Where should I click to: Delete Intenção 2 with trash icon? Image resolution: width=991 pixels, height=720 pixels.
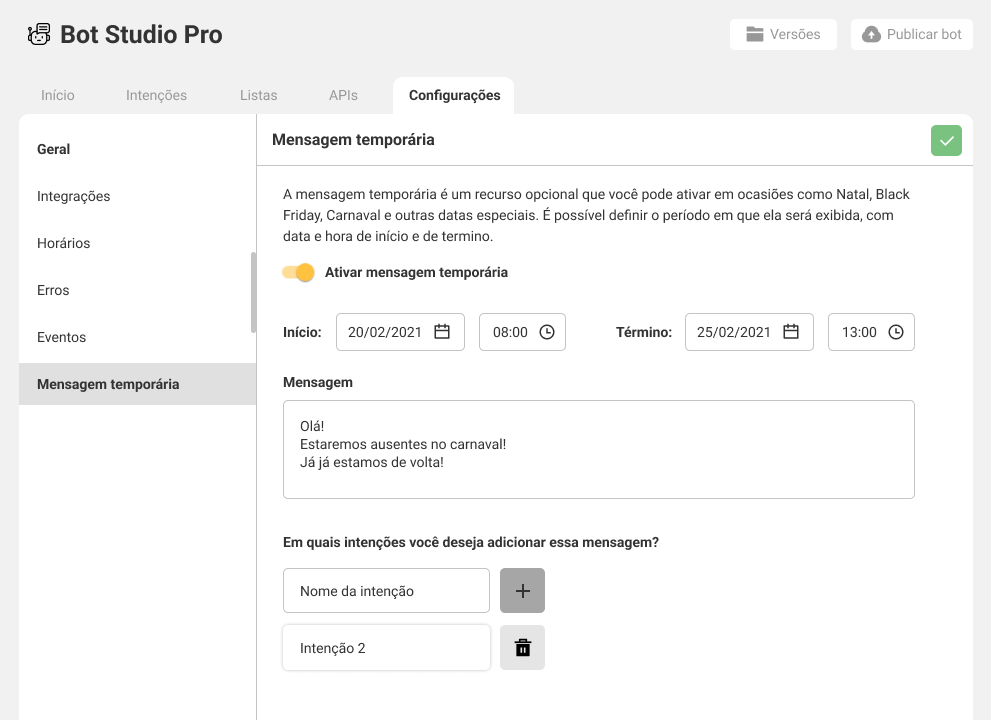point(522,647)
